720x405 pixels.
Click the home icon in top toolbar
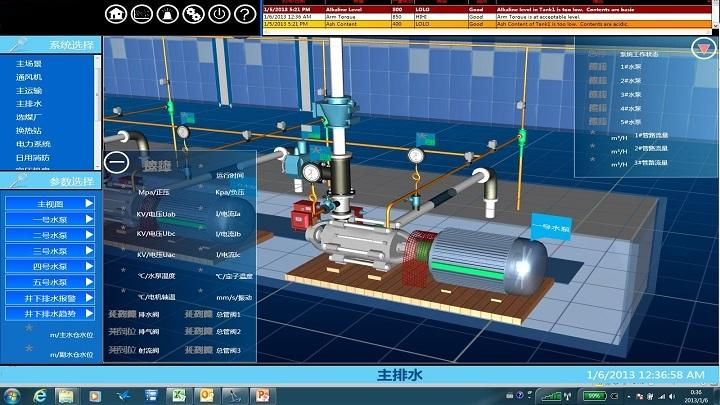117,13
